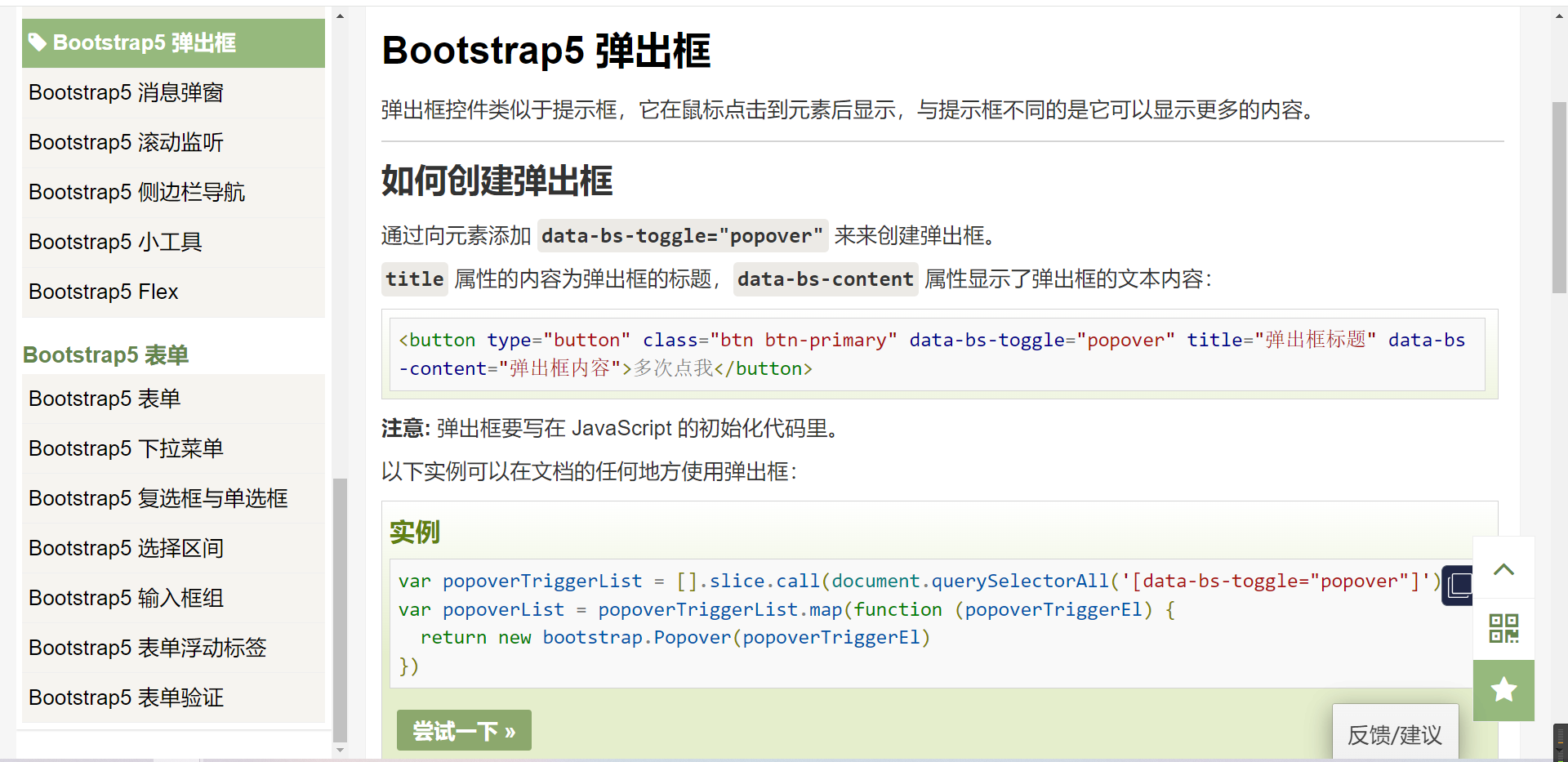This screenshot has height=762, width=1568.
Task: Click the main page scrollbar thumb
Action: [1559, 196]
